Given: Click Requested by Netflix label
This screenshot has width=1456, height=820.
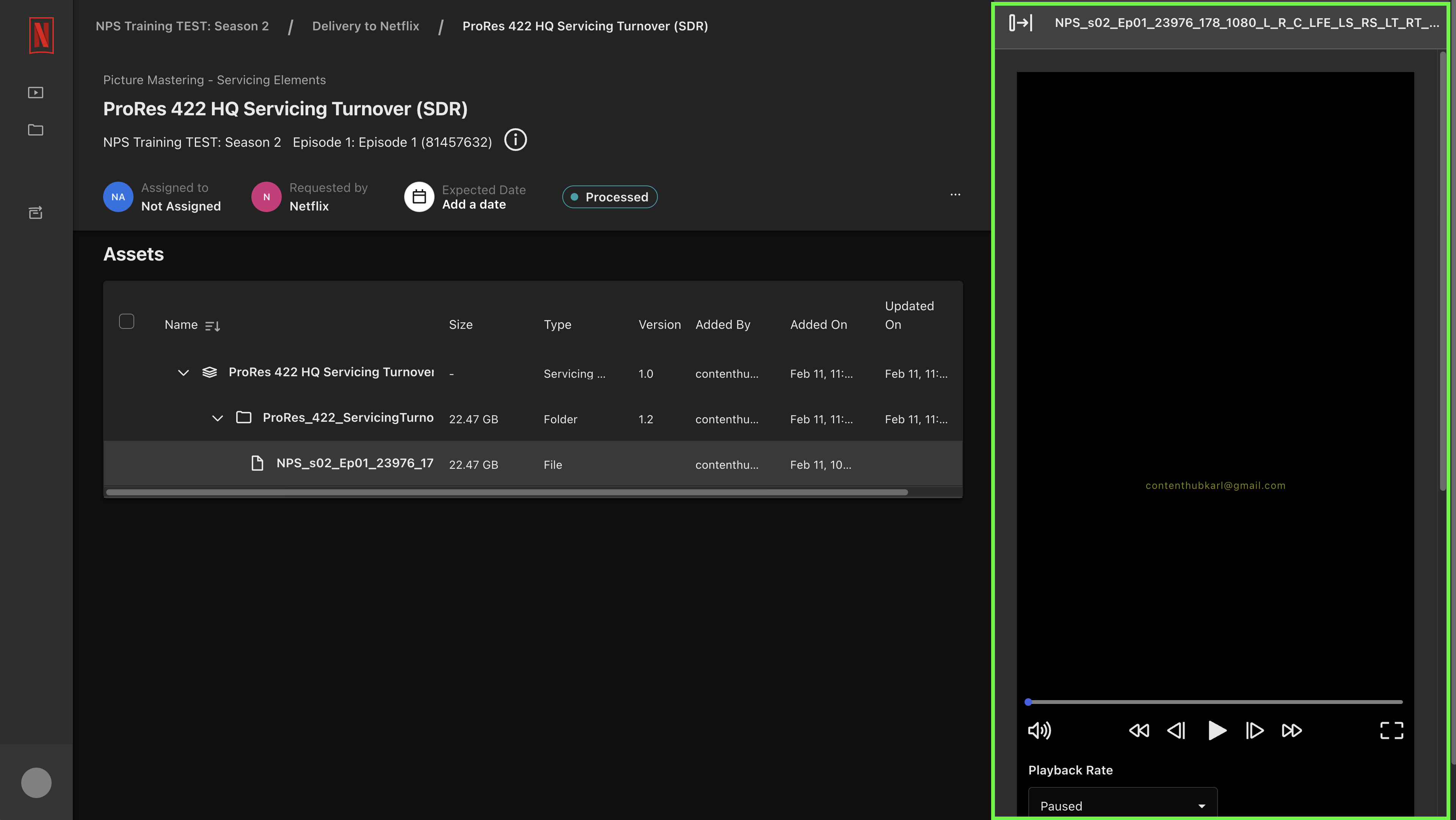Looking at the screenshot, I should click(x=328, y=197).
